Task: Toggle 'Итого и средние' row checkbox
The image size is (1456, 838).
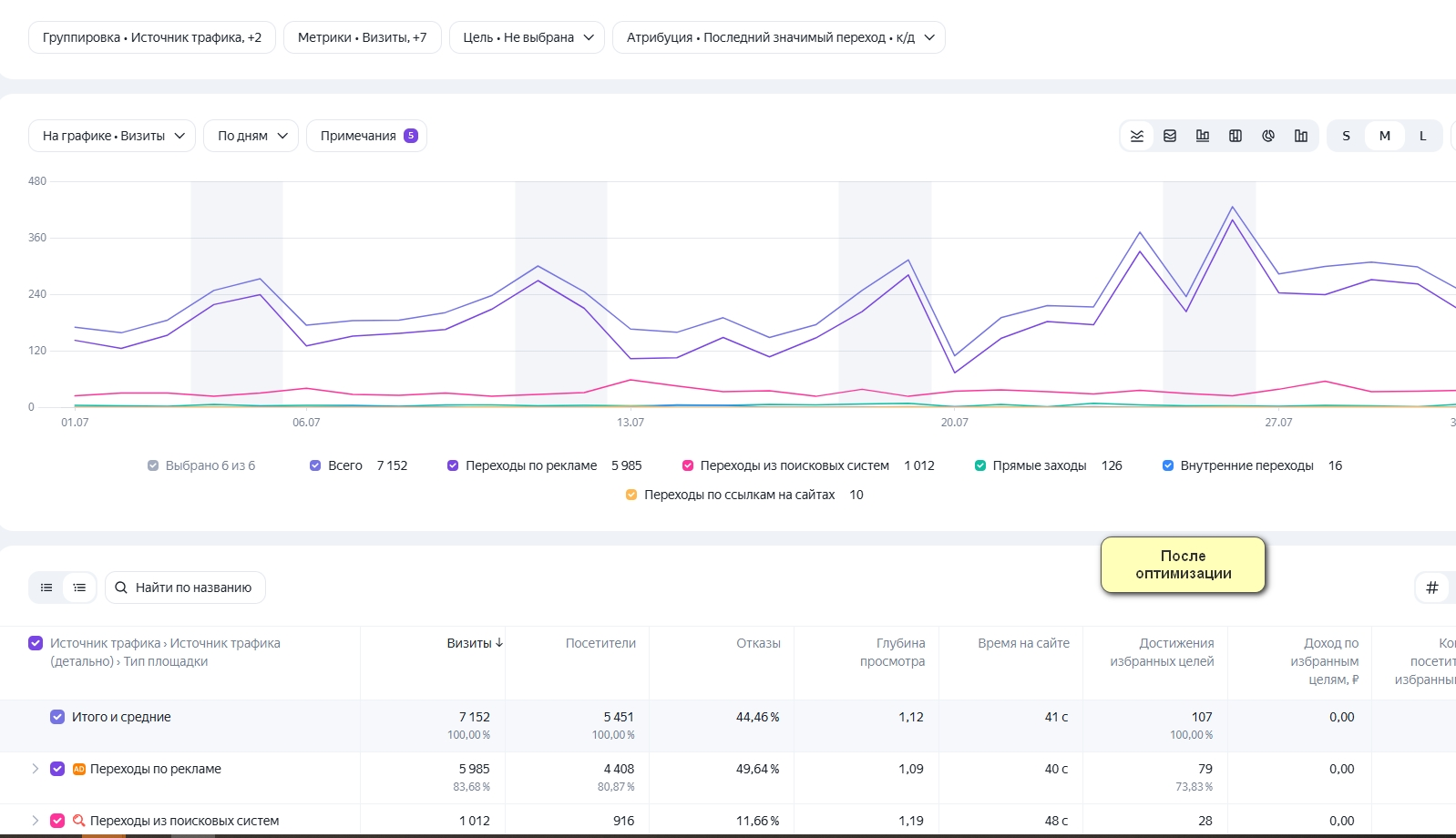Action: pos(57,717)
